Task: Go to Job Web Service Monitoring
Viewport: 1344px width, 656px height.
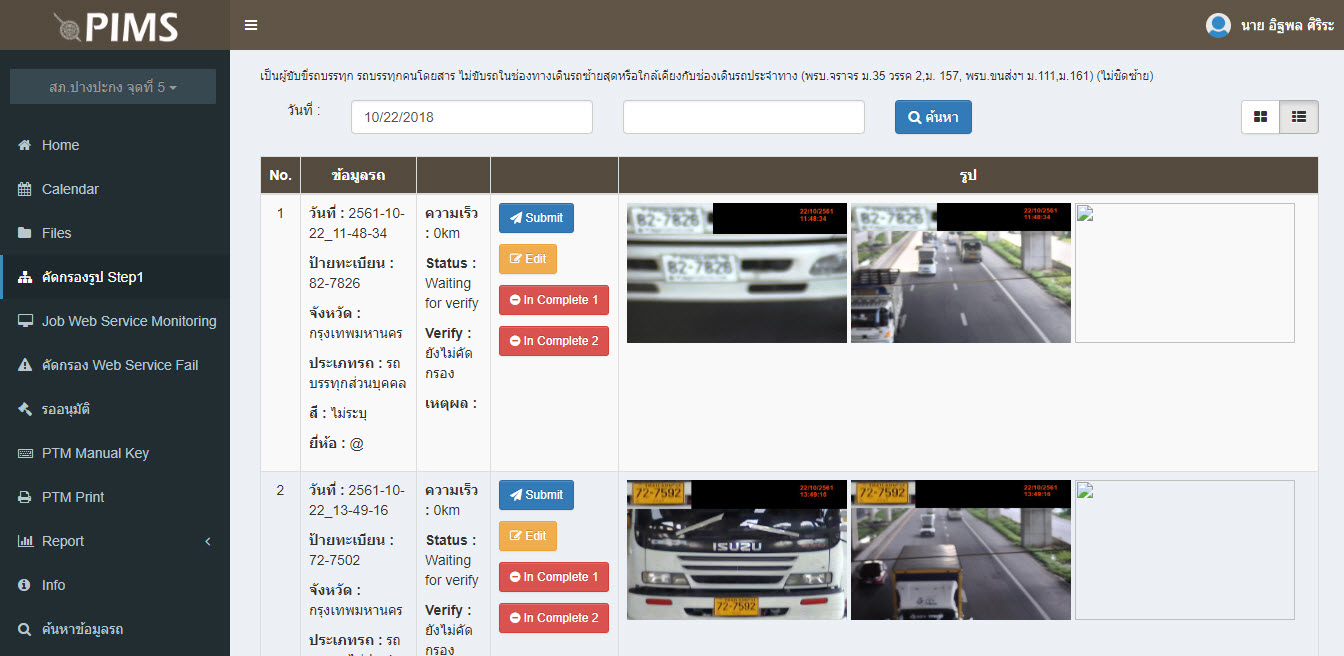Action: pos(115,321)
